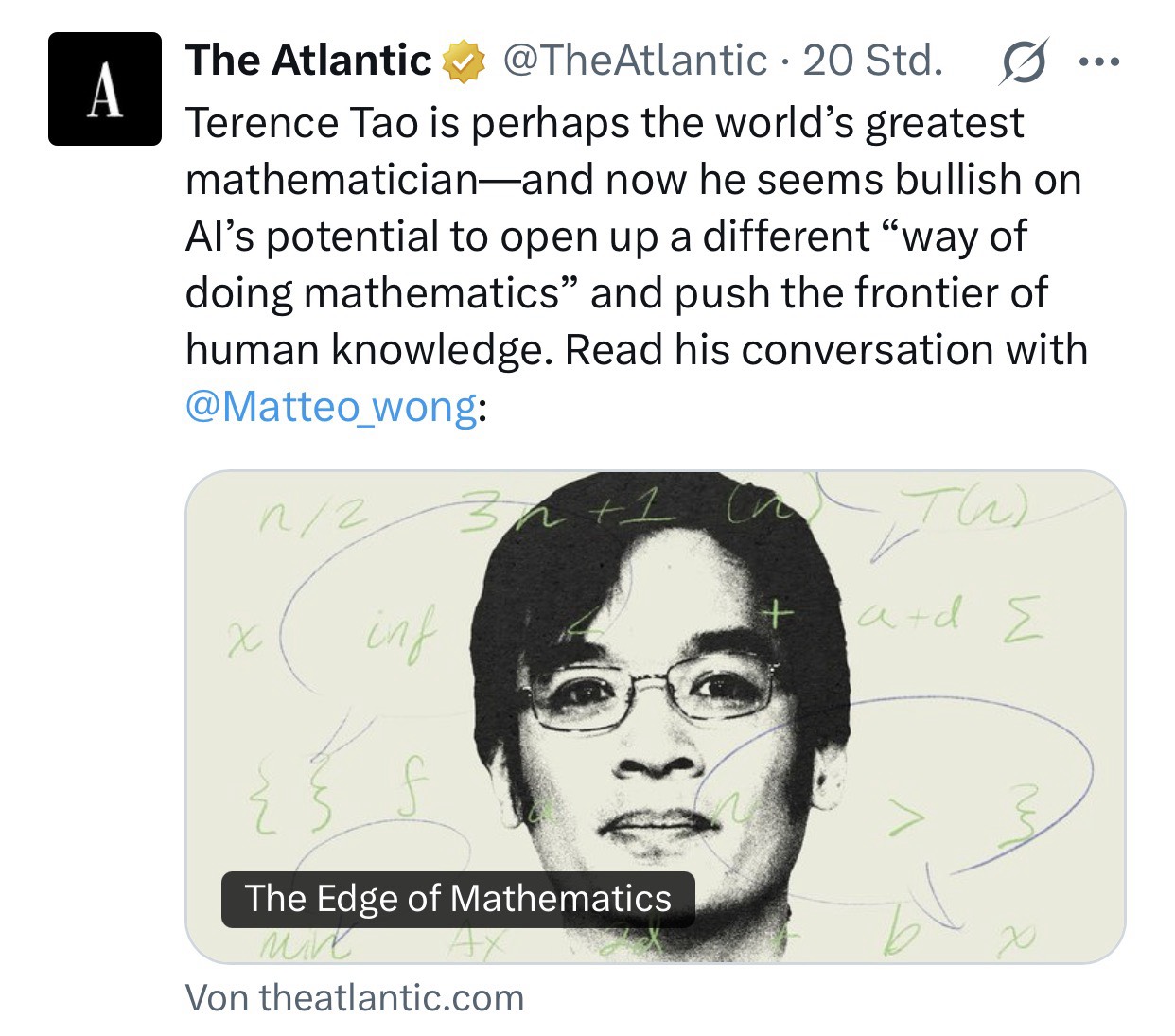This screenshot has width=1175, height=1036.
Task: Open the @Matteo_wong mention
Action: pyautogui.click(x=331, y=406)
